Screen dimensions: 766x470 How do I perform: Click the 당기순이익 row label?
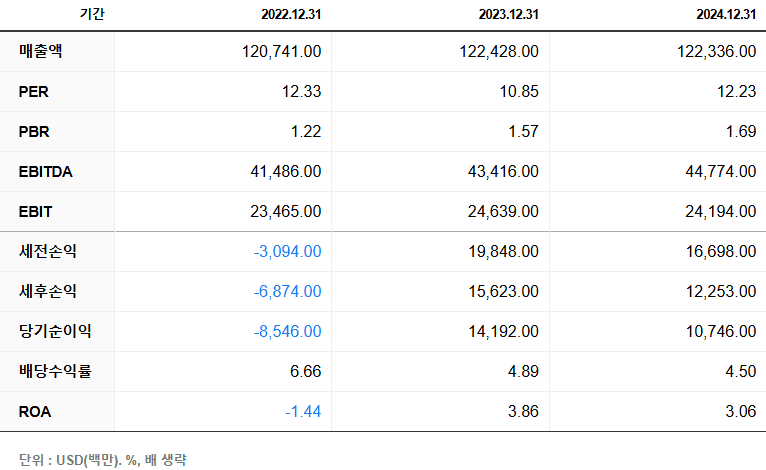(x=55, y=331)
